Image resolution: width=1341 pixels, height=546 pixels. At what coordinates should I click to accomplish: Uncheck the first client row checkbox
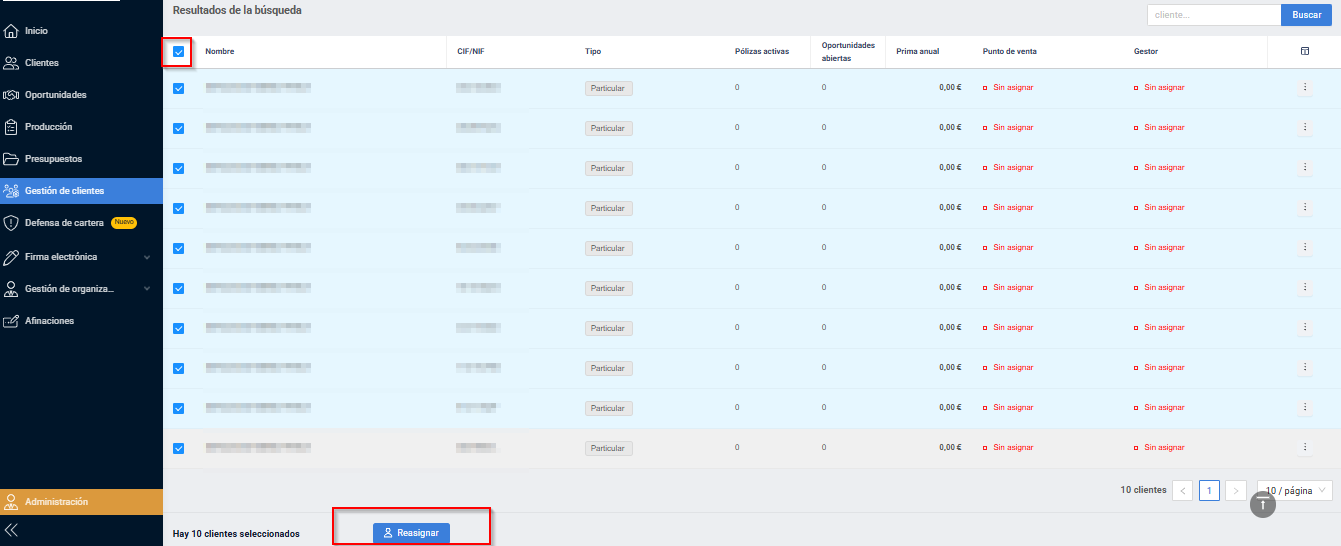coord(179,88)
